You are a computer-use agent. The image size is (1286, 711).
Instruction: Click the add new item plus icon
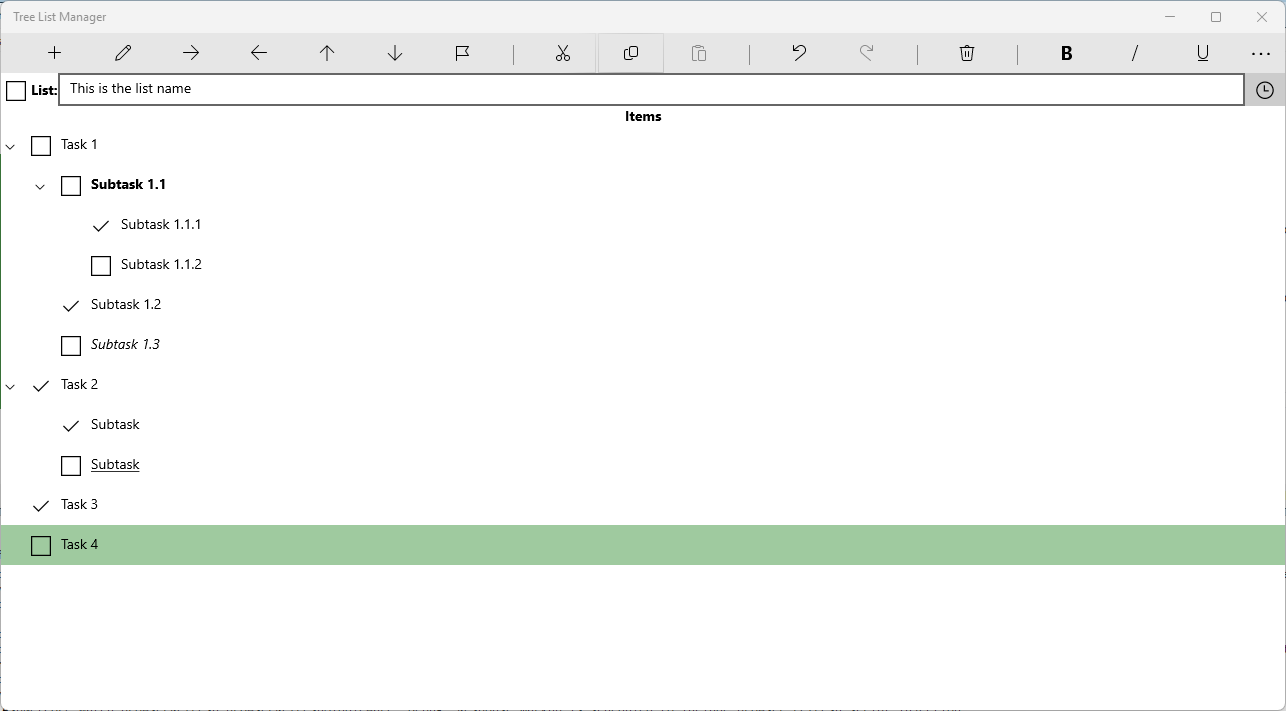click(54, 52)
